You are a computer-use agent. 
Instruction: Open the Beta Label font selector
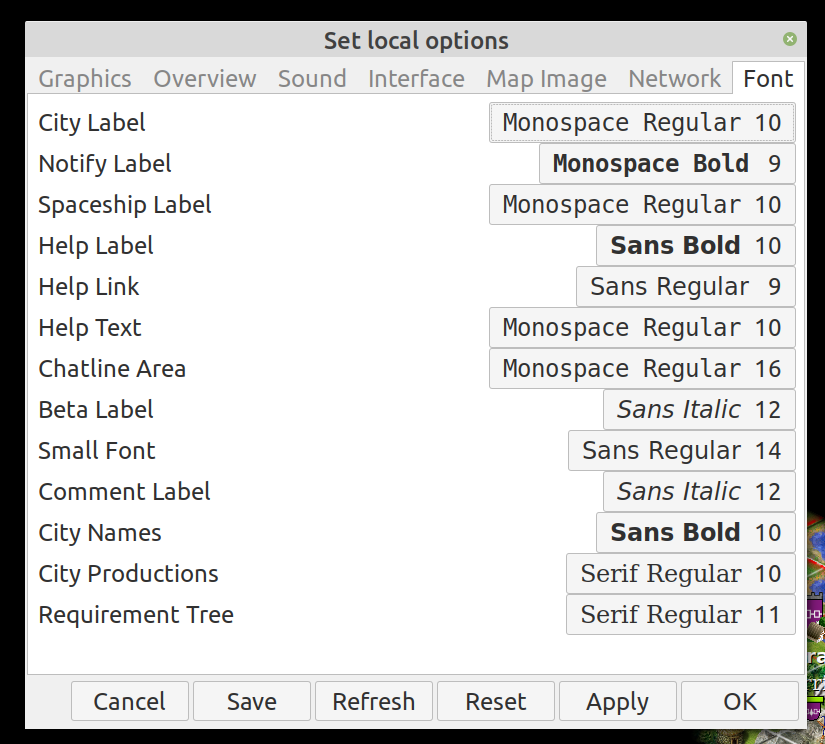point(699,410)
